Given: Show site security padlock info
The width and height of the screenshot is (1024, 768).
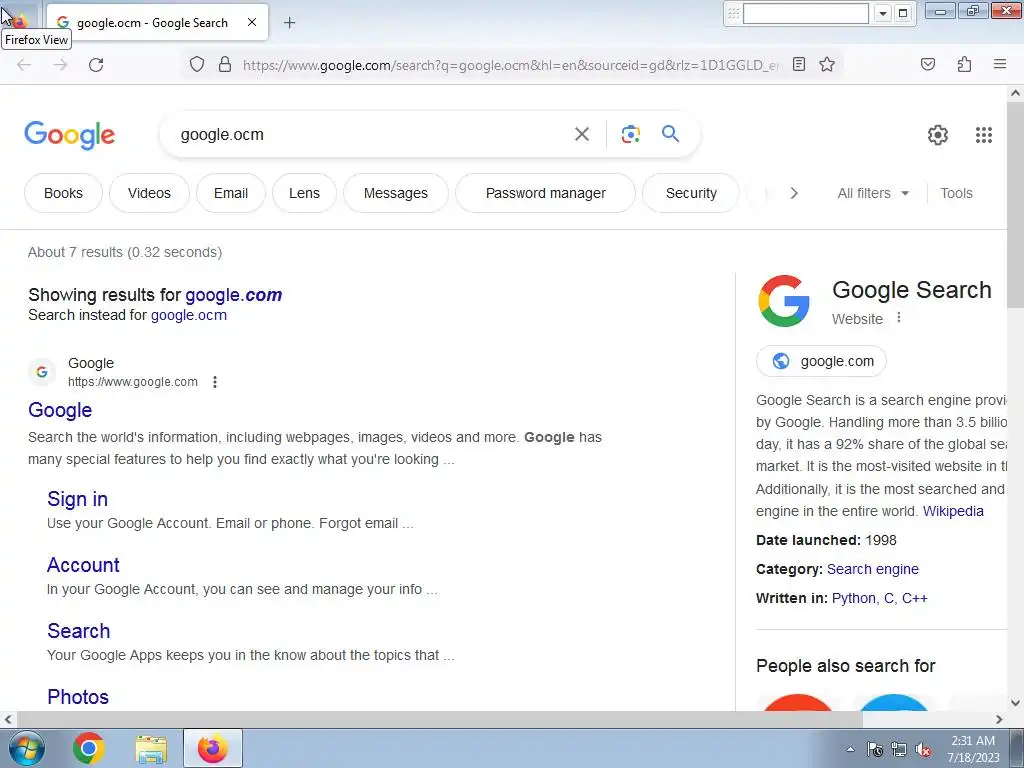Looking at the screenshot, I should point(225,64).
